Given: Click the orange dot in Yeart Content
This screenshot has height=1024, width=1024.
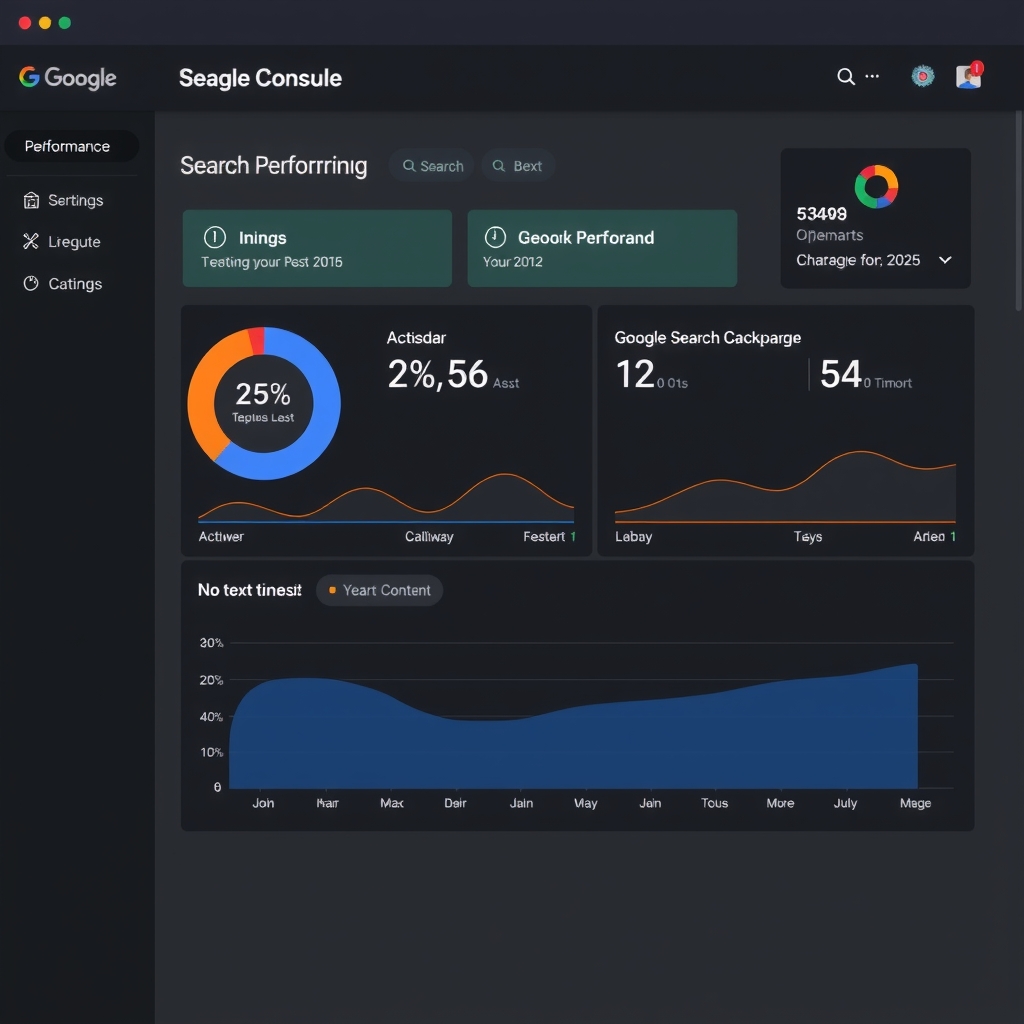Looking at the screenshot, I should (332, 590).
